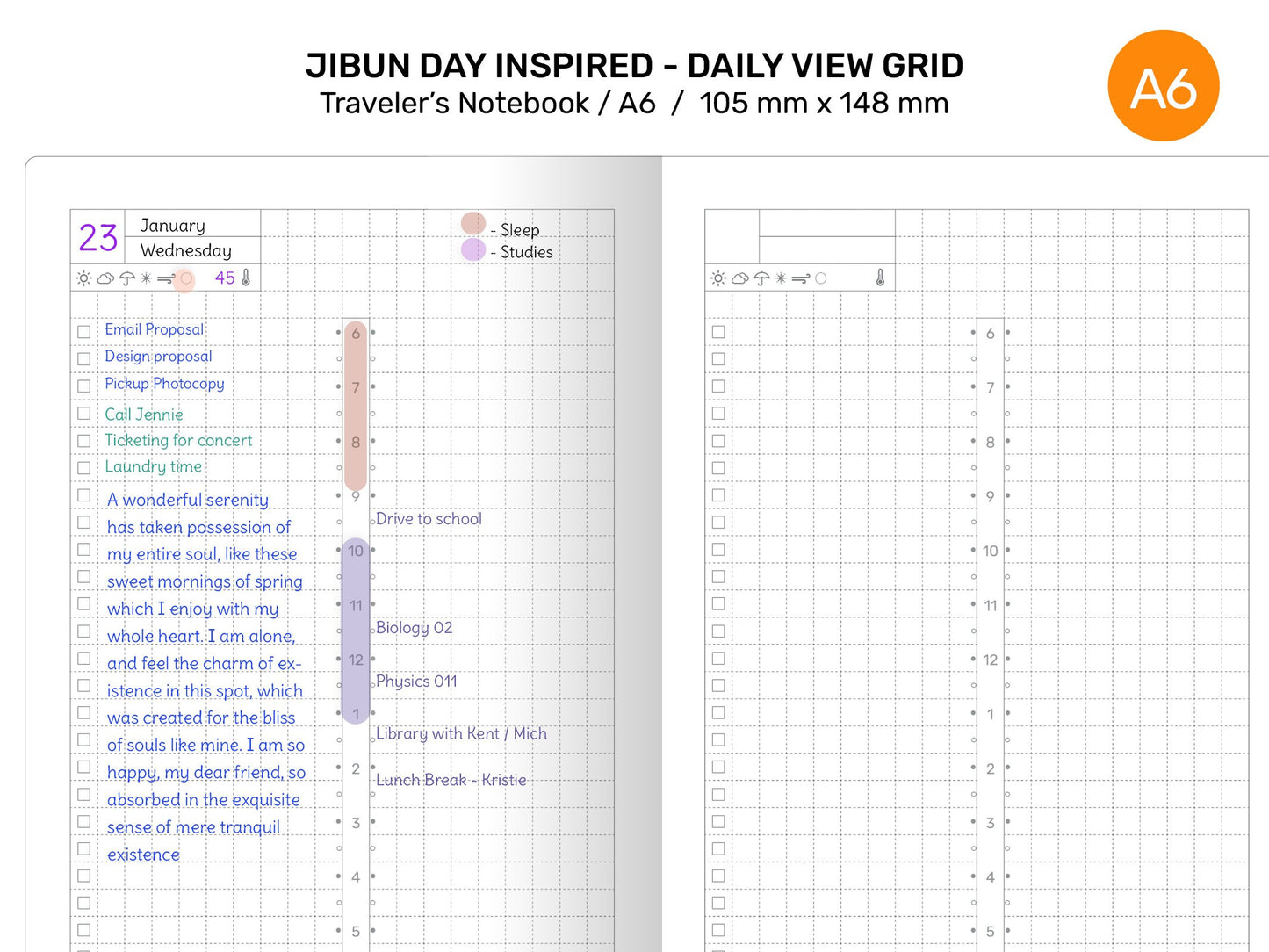This screenshot has width=1269, height=952.
Task: Select the empty circle icon on right page
Action: point(821,278)
